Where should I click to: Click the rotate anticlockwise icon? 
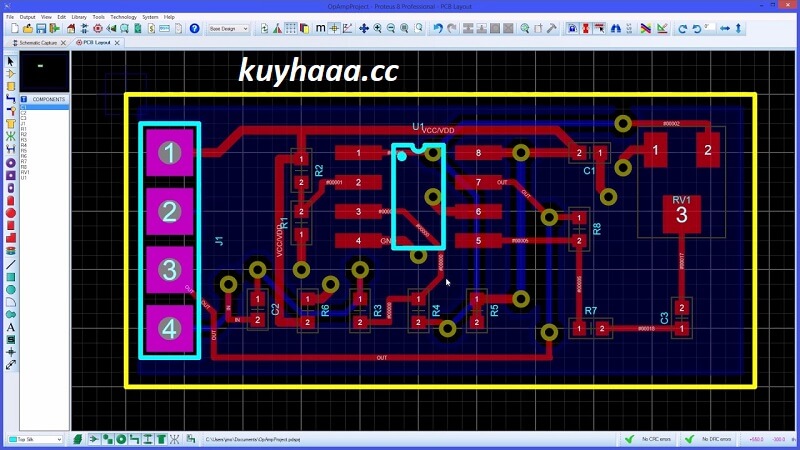(696, 29)
